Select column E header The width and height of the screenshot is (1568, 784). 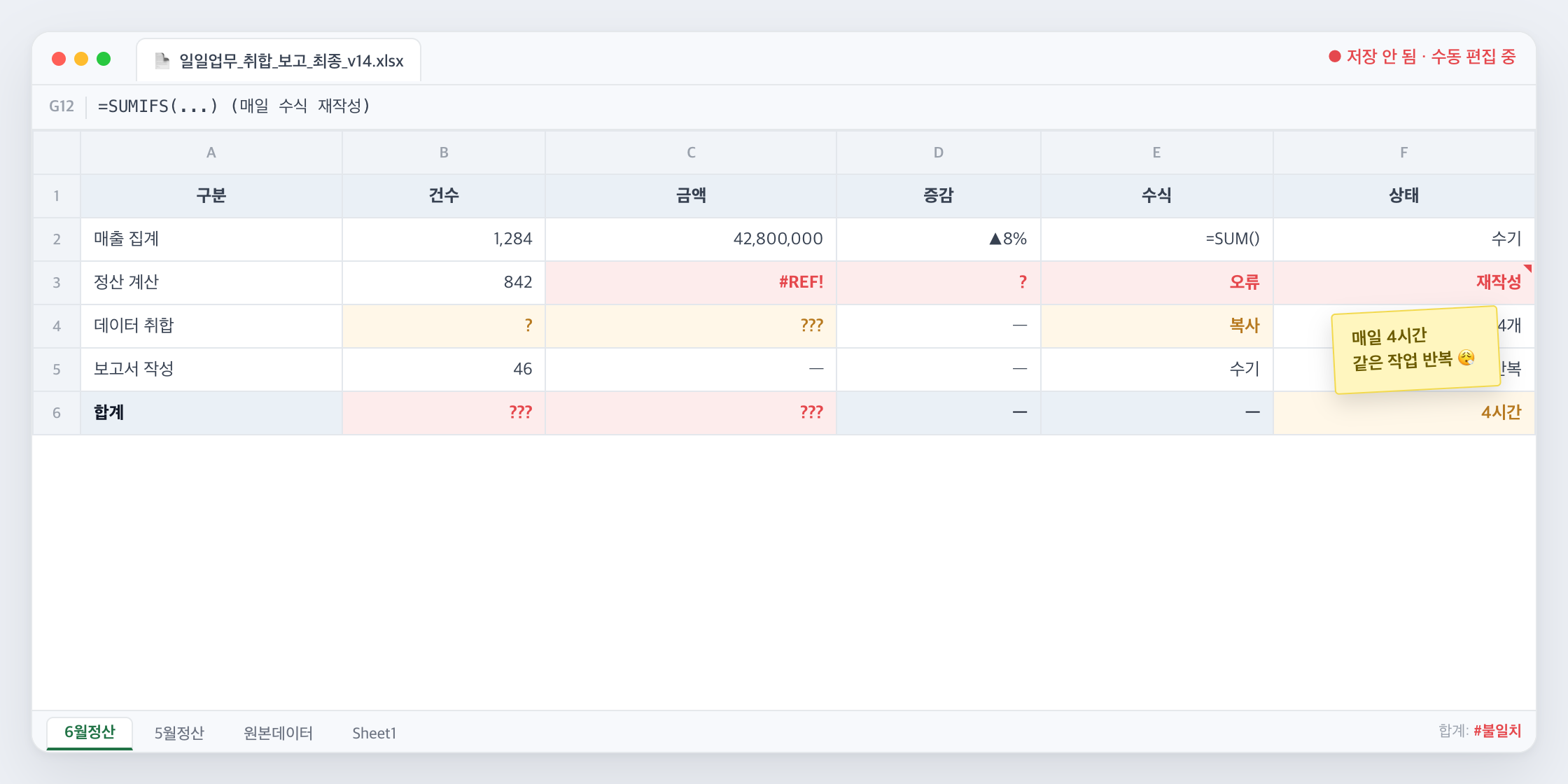1157,153
